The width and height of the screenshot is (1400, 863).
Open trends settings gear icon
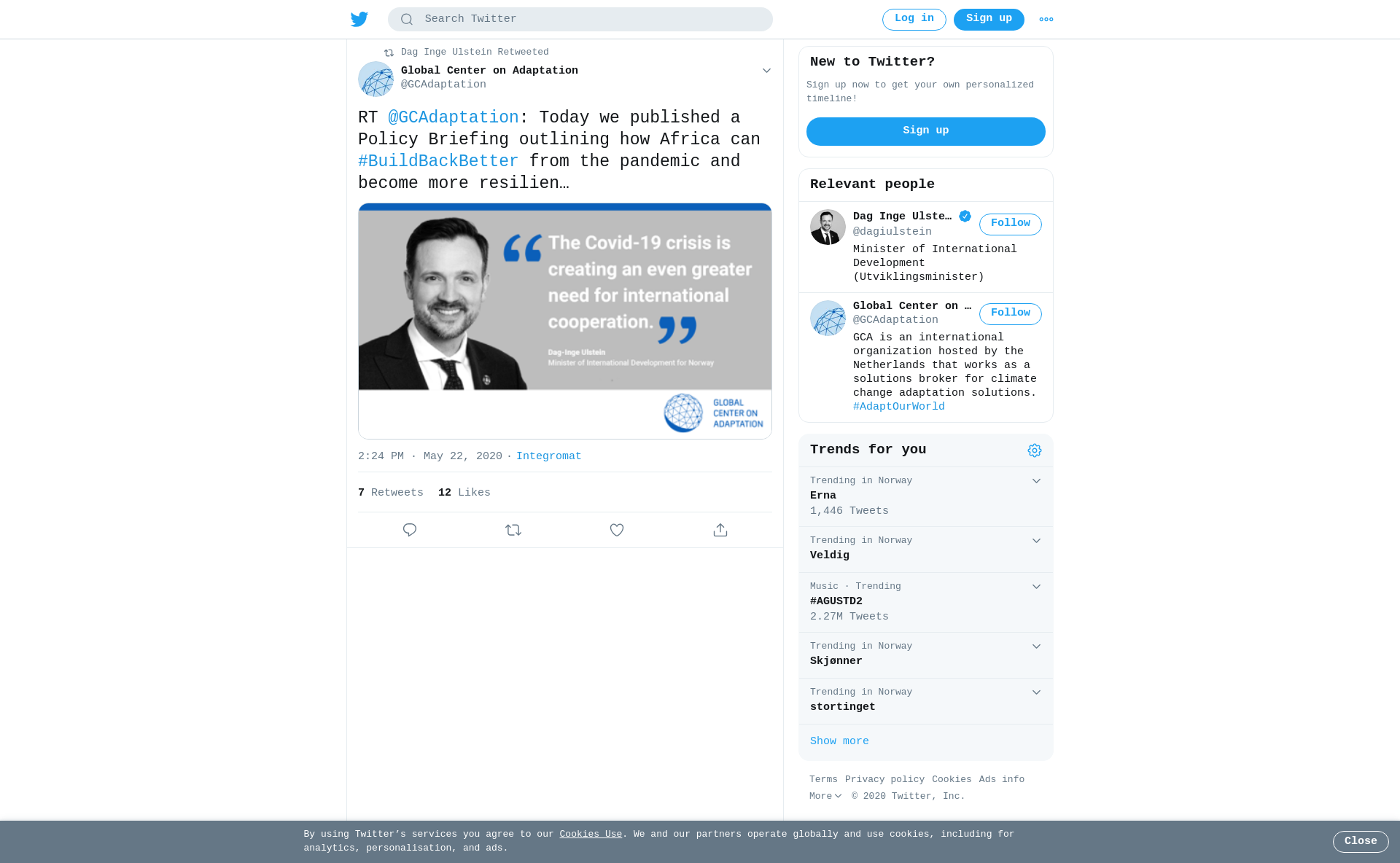(x=1035, y=450)
